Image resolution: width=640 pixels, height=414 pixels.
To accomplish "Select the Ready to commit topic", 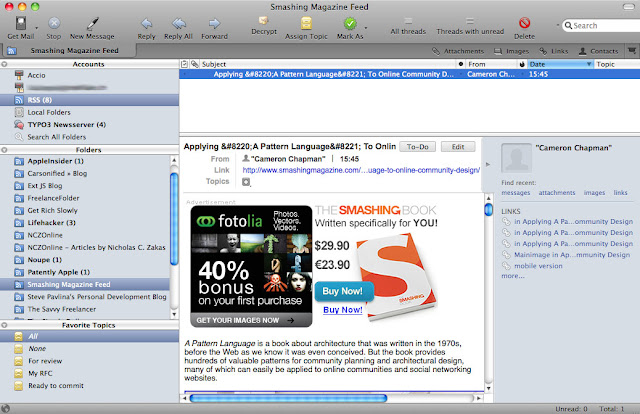I will pos(89,385).
